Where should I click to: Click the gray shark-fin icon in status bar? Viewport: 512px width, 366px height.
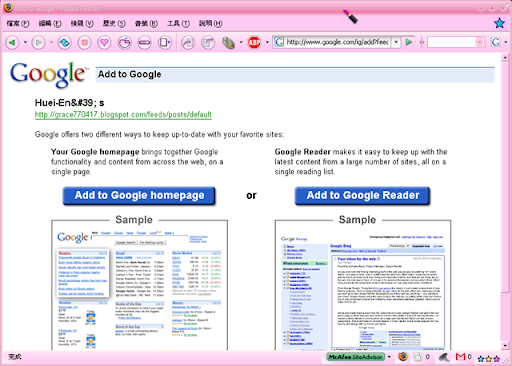[x=444, y=357]
